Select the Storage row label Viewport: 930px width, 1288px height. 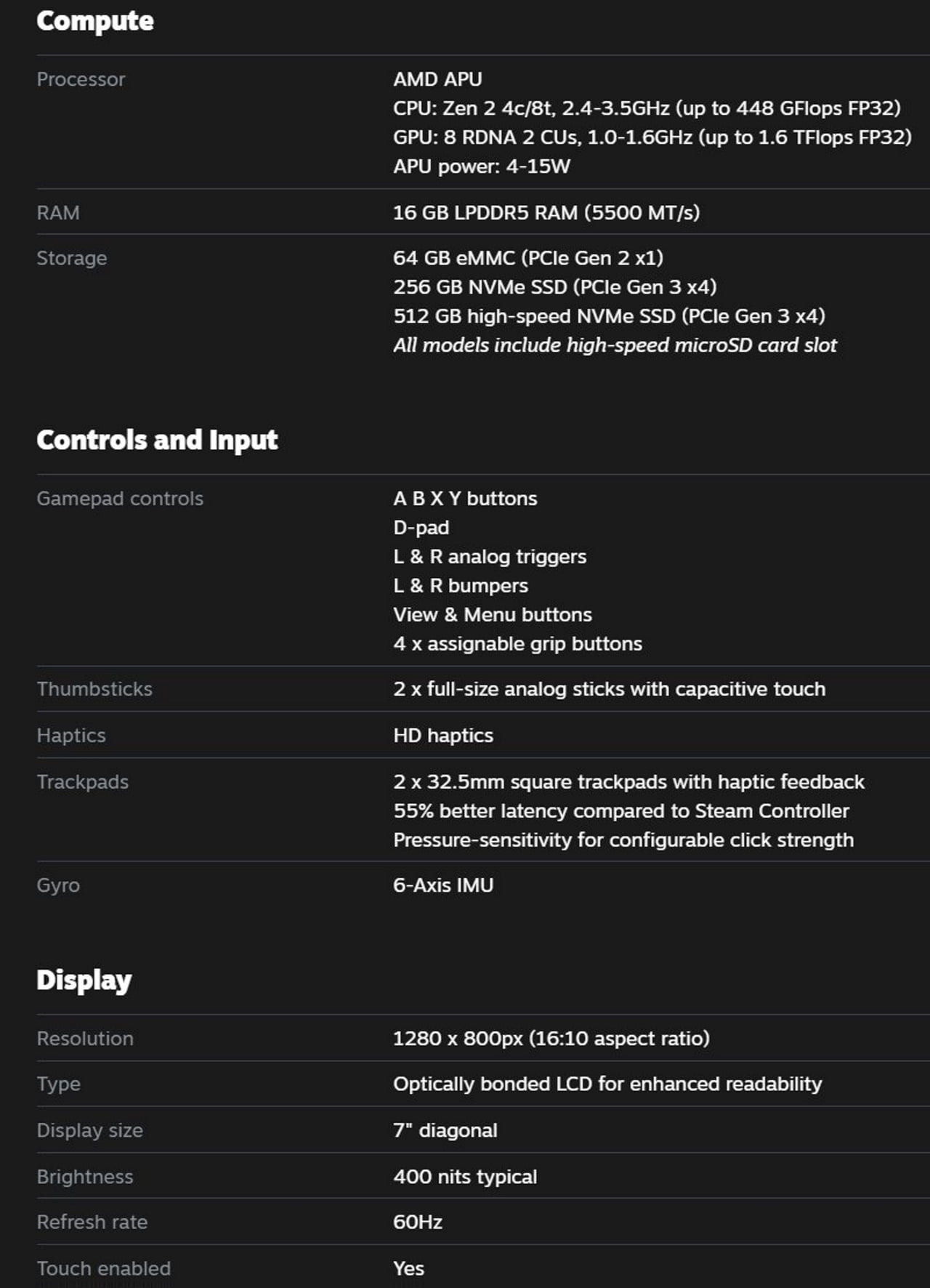(71, 258)
